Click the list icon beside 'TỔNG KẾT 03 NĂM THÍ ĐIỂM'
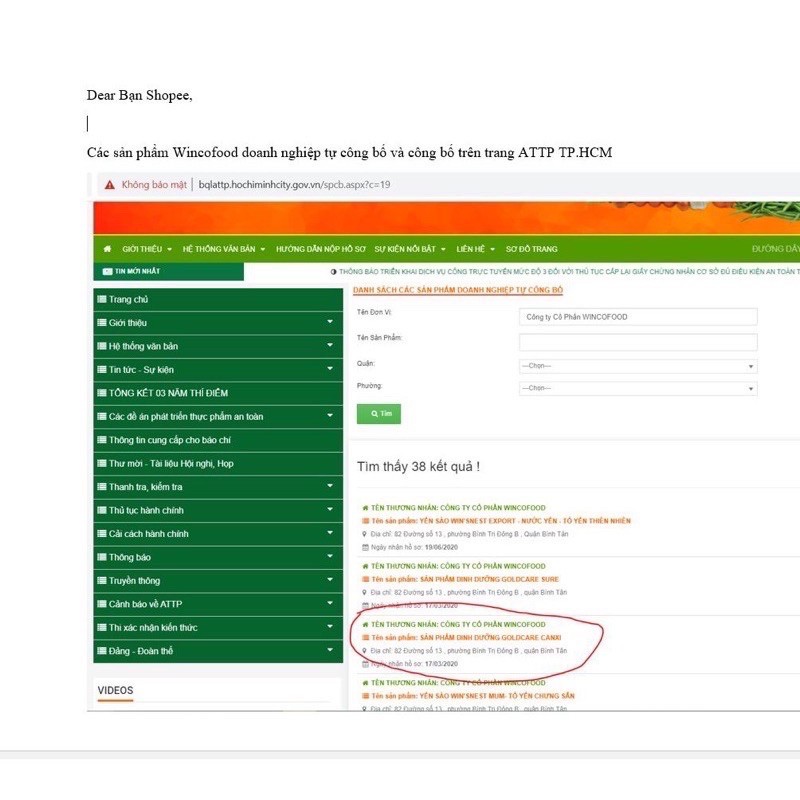Screen dimensions: 800x800 click(x=101, y=393)
